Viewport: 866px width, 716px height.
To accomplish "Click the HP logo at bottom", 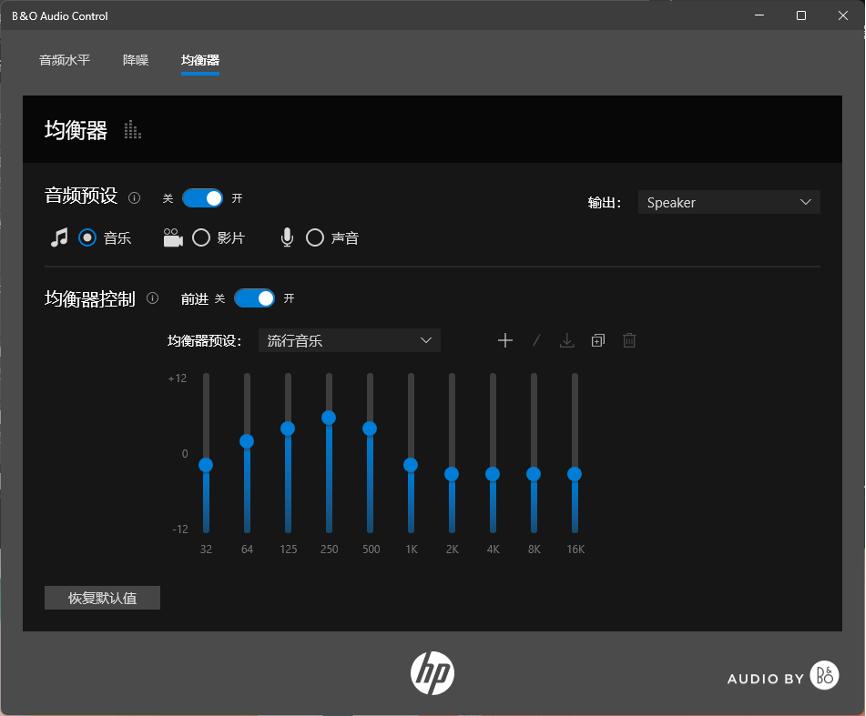I will pyautogui.click(x=432, y=673).
